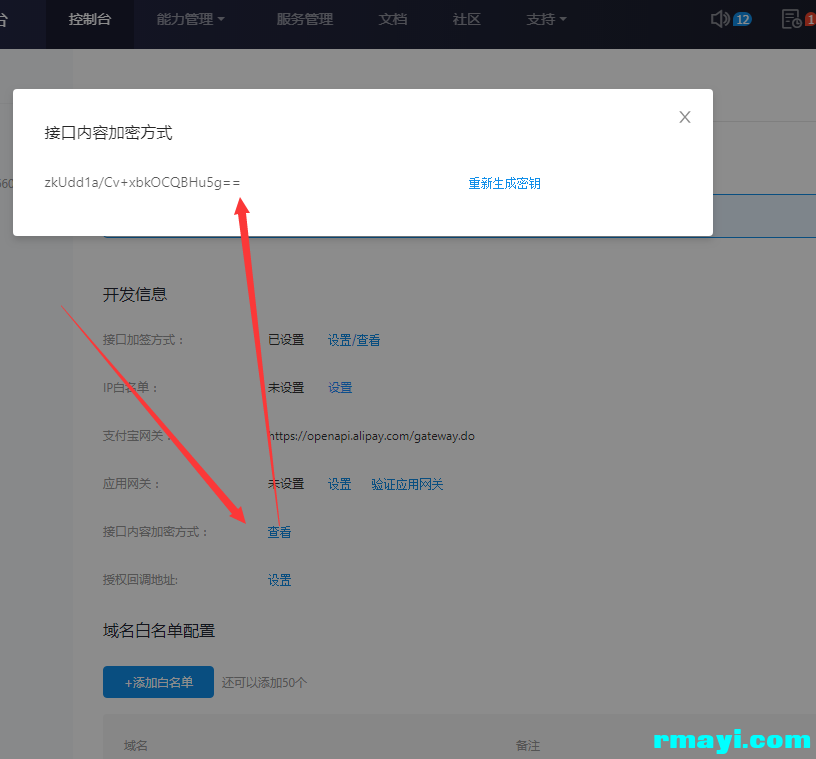The width and height of the screenshot is (816, 759).
Task: Click the speaker notification icon
Action: click(720, 19)
